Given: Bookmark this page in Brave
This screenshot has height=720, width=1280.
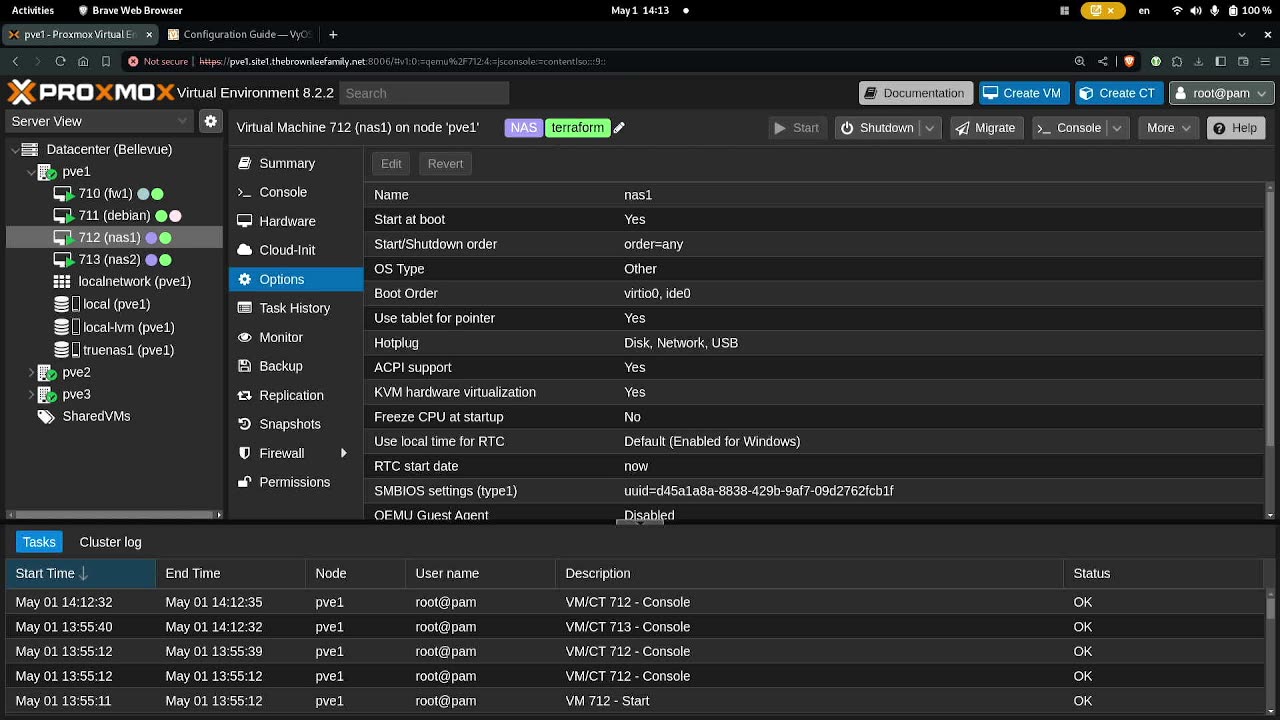Looking at the screenshot, I should coord(106,61).
